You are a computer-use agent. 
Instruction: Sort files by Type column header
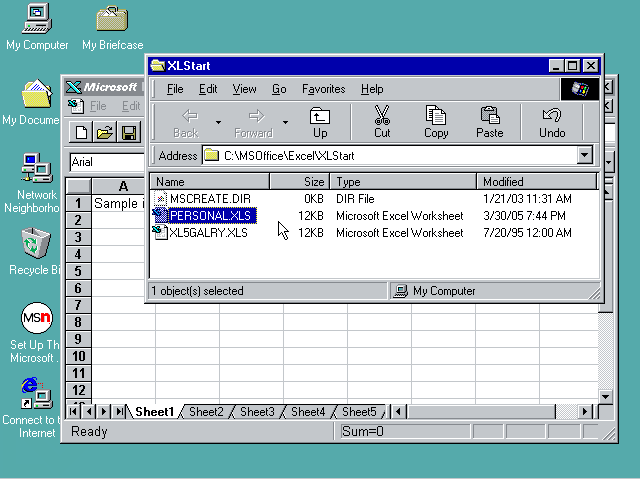[403, 182]
